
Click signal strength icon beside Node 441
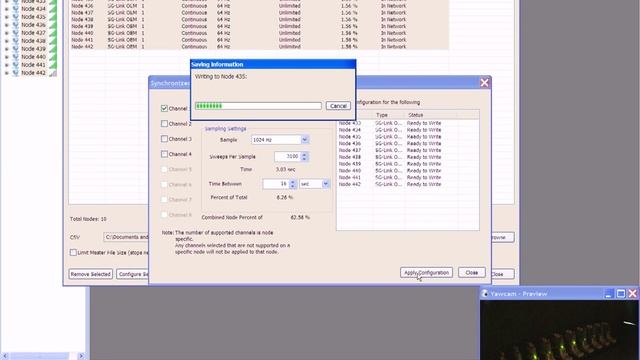pyautogui.click(x=53, y=65)
